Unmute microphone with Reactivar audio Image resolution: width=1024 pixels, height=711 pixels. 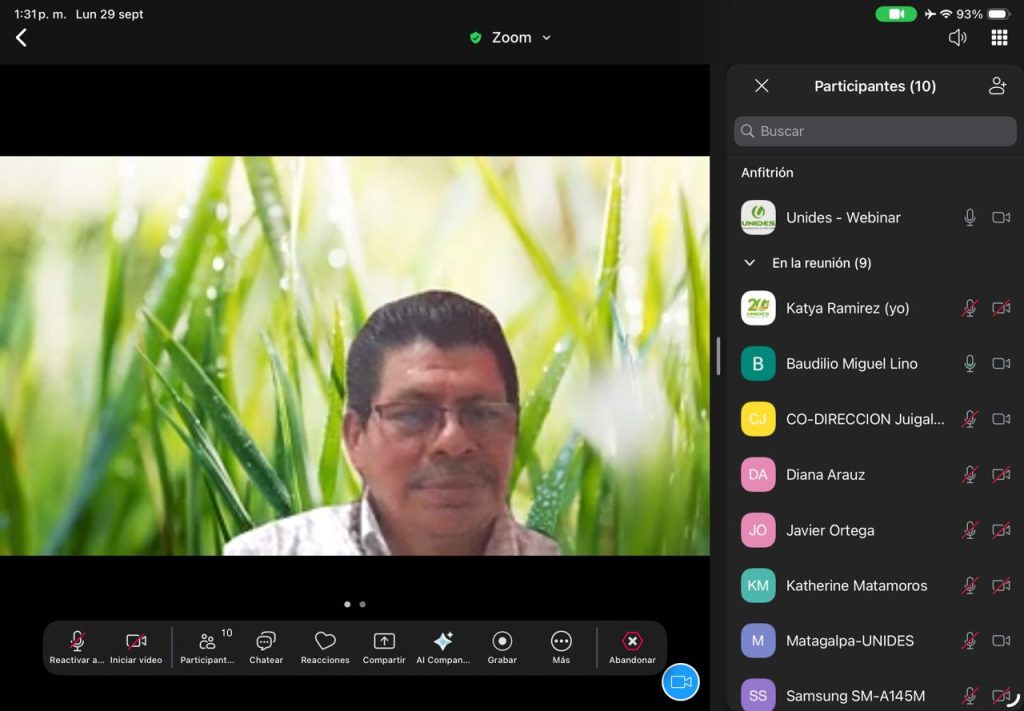77,642
